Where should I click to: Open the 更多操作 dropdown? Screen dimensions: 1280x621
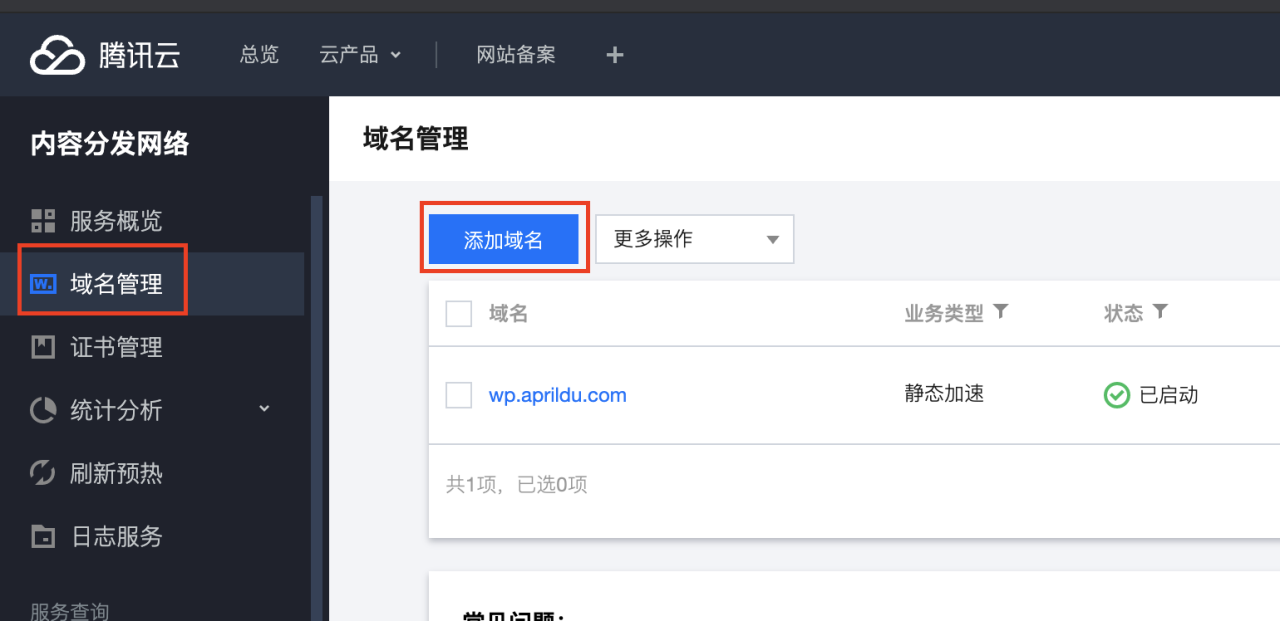click(x=694, y=239)
